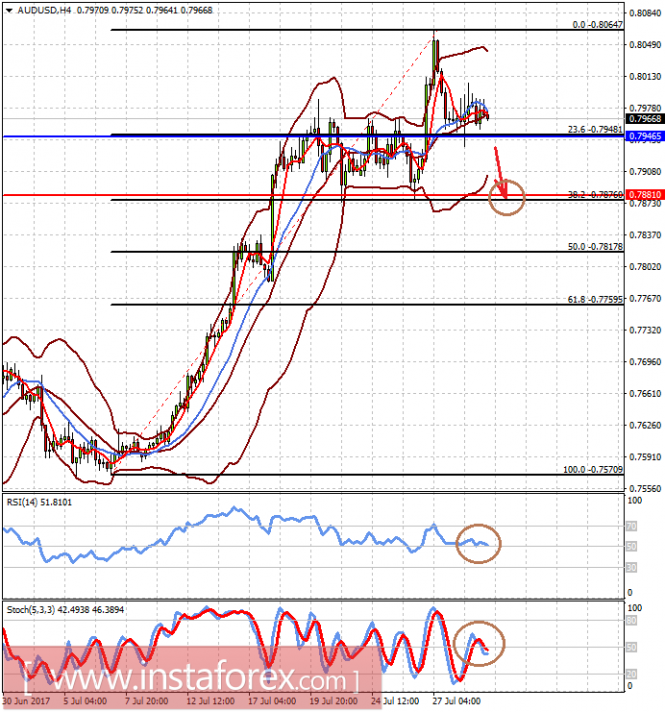The height and width of the screenshot is (712, 665).
Task: Select the 38.2 Fibonacci level label
Action: 593,194
